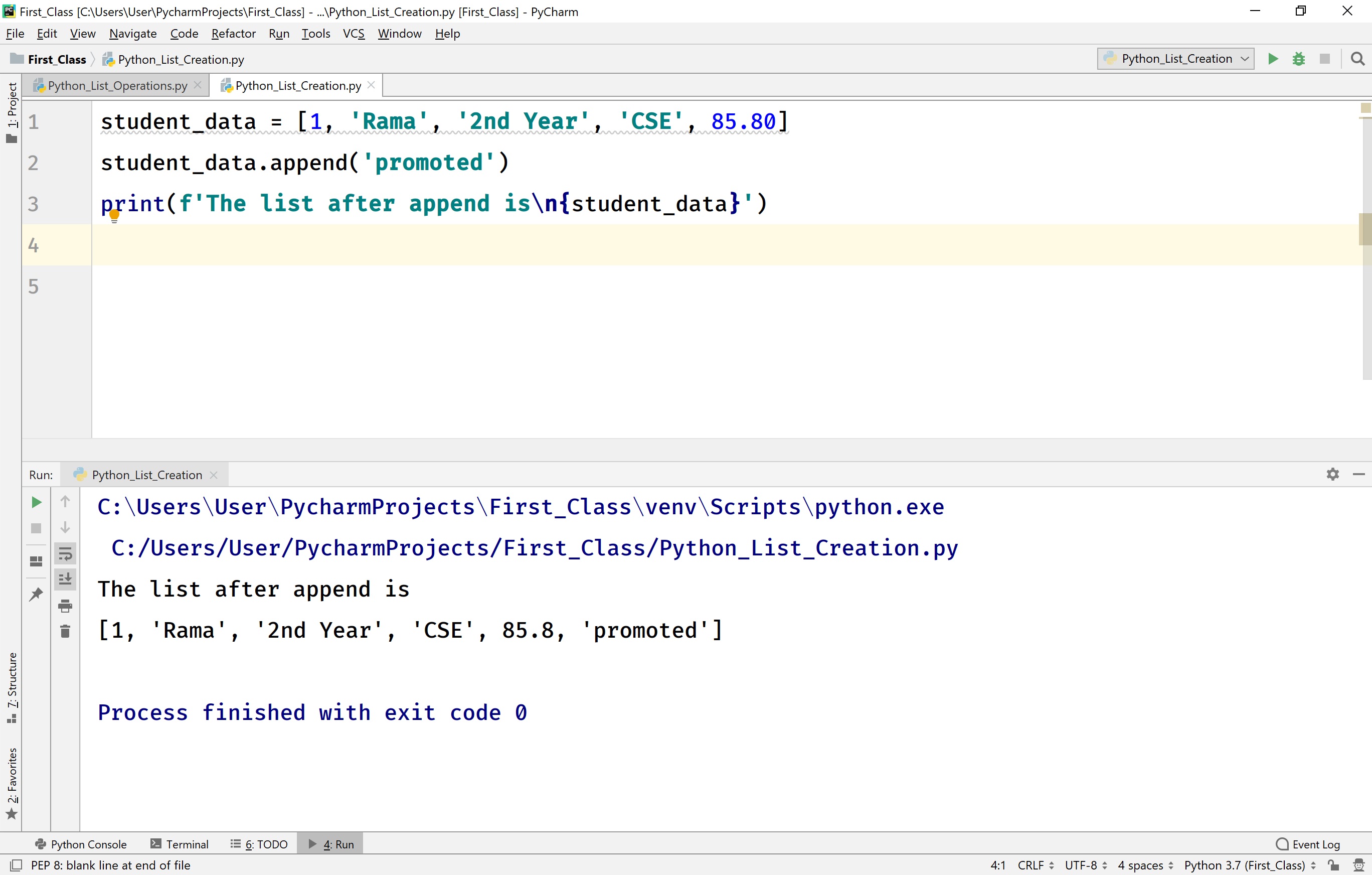
Task: Open Search Everywhere magnifier
Action: [1358, 58]
